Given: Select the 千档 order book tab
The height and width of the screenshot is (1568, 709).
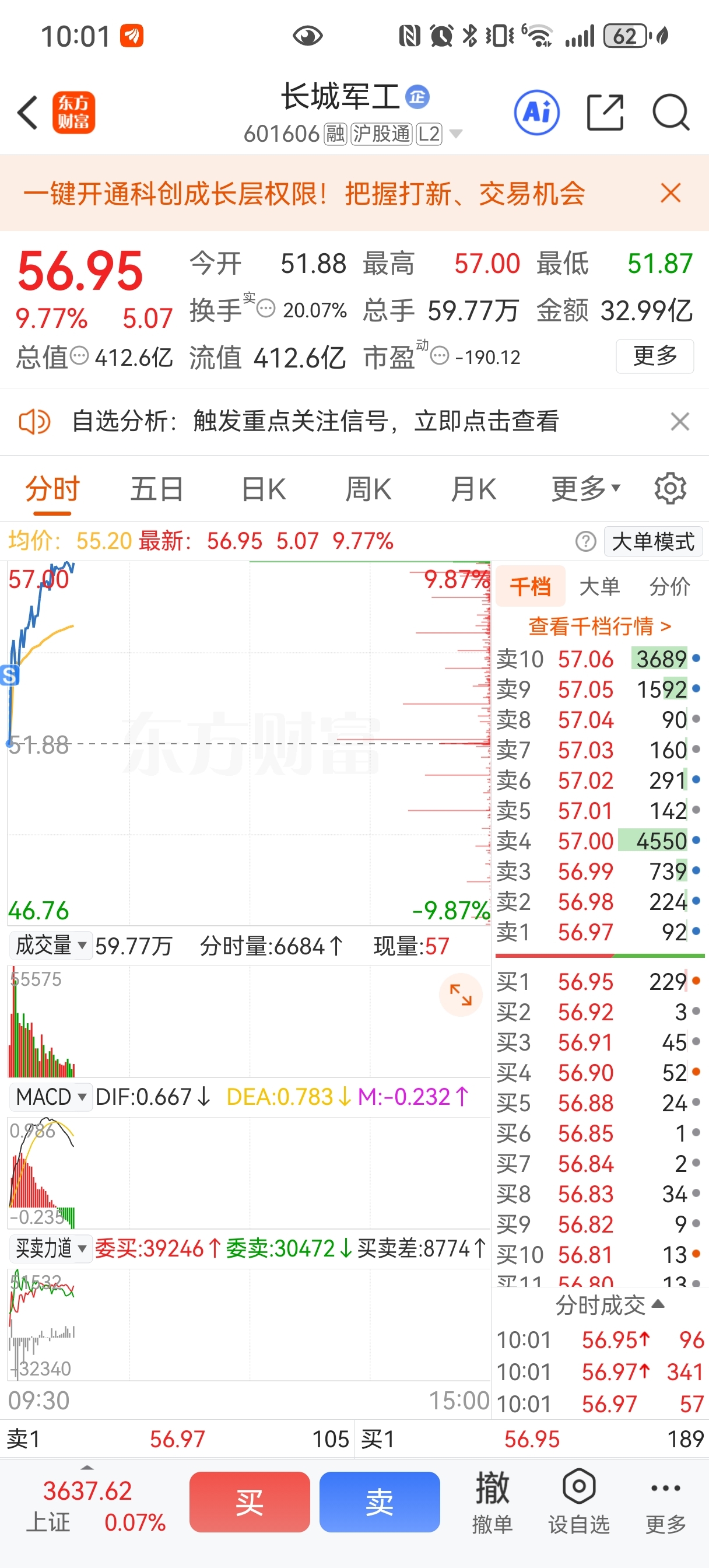Looking at the screenshot, I should coord(530,586).
